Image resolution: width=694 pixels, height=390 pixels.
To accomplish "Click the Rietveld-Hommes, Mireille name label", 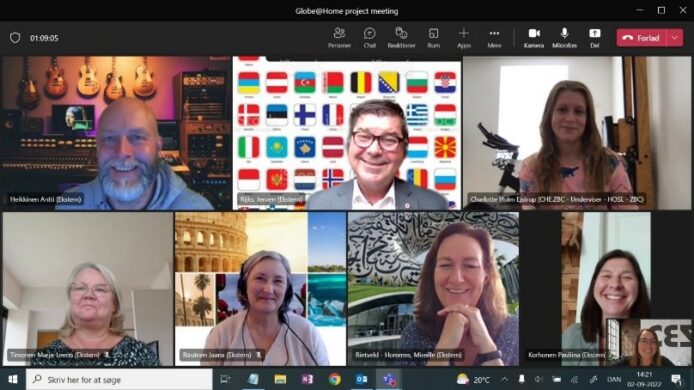I will tap(408, 355).
